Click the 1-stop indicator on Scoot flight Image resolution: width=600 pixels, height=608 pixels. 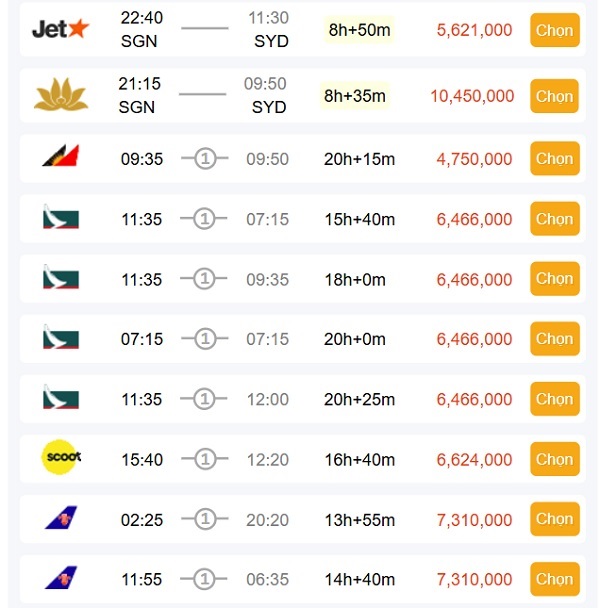pos(205,459)
